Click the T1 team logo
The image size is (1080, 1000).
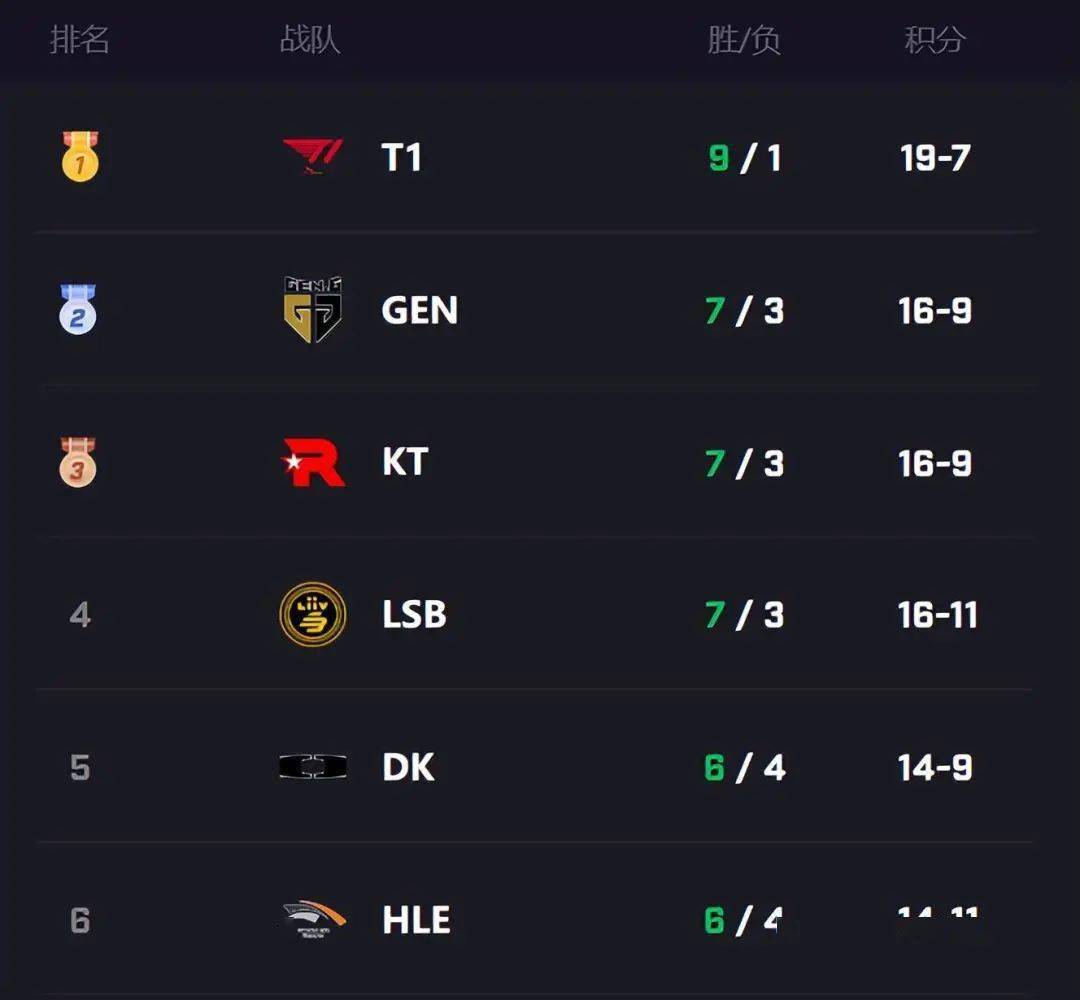[313, 157]
